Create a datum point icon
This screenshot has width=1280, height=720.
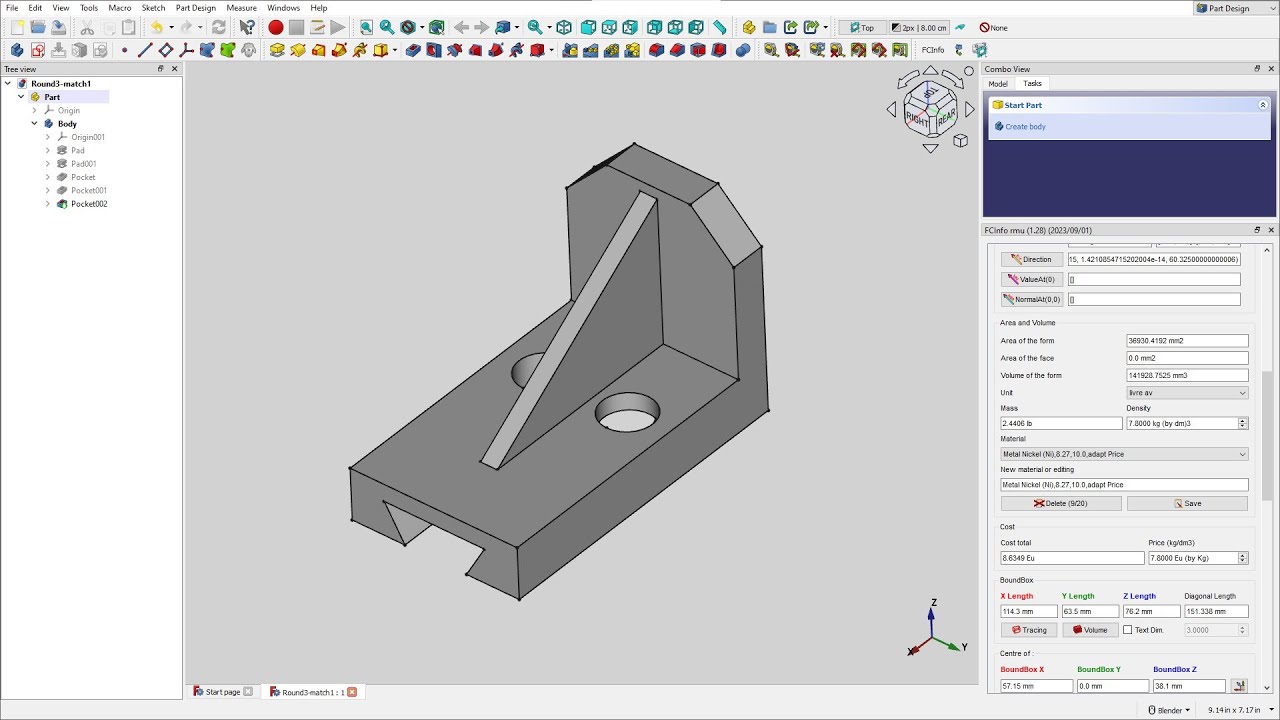[x=124, y=50]
